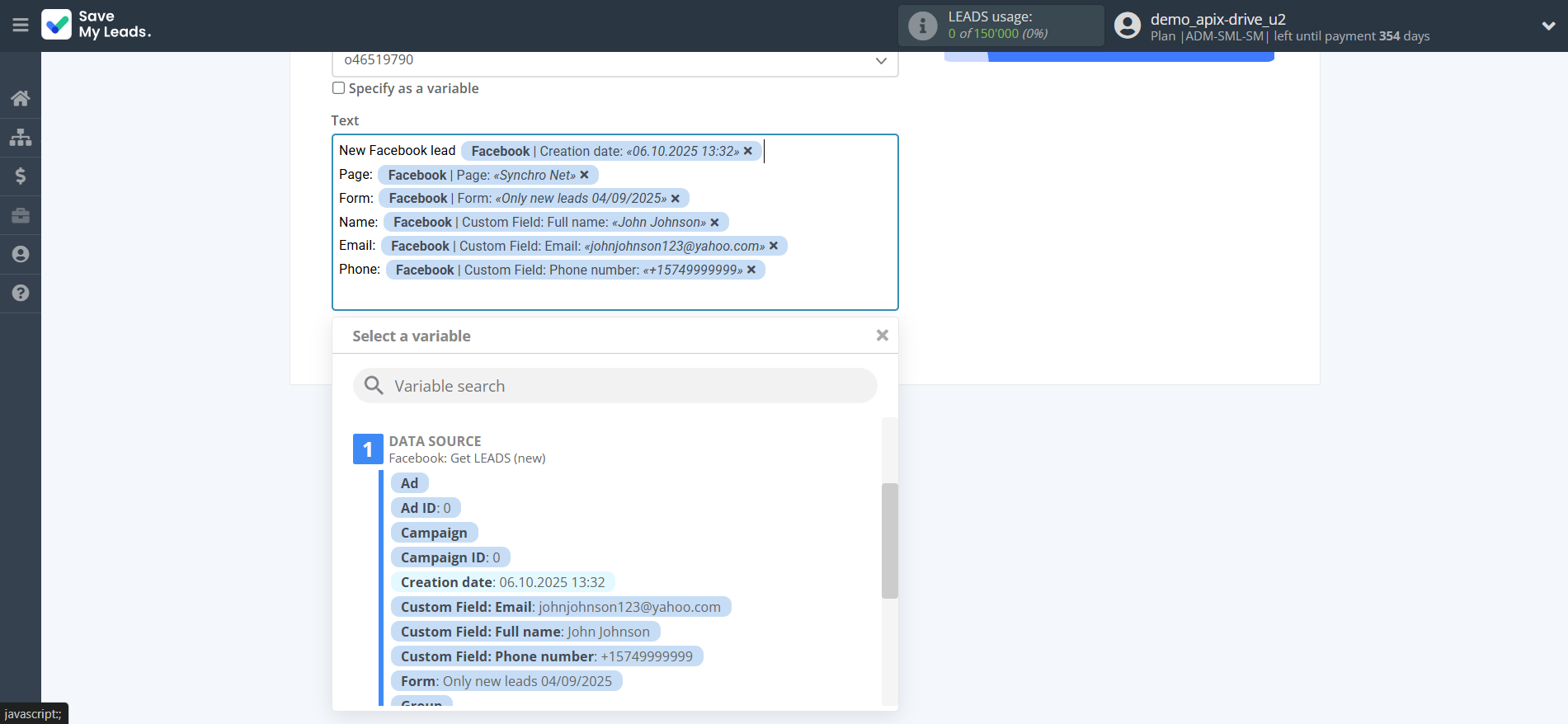Click the variable list scrollbar
The height and width of the screenshot is (724, 1568).
click(889, 540)
